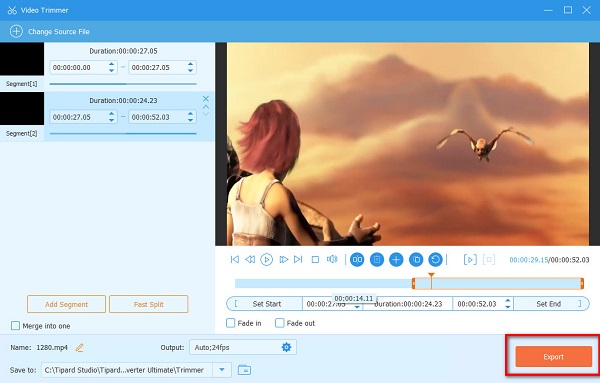This screenshot has width=600, height=383.
Task: Increase Segment 1 start time stepper
Action: 111,64
